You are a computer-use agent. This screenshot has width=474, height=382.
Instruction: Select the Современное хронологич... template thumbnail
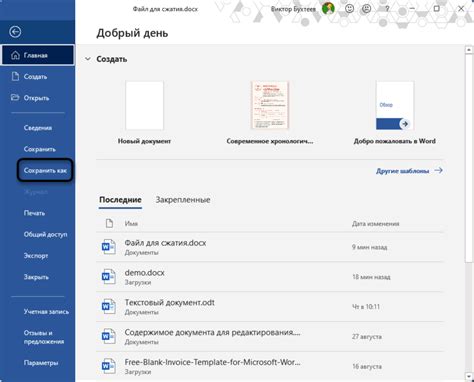coord(270,105)
